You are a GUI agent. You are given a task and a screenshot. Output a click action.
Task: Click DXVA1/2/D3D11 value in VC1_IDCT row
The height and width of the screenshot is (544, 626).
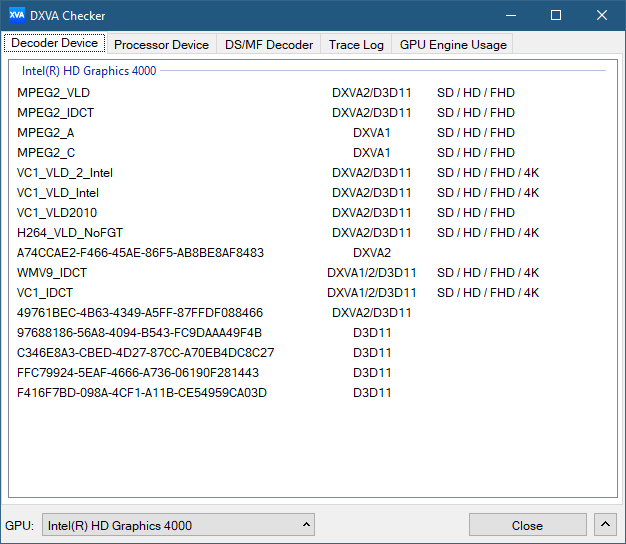tap(372, 293)
